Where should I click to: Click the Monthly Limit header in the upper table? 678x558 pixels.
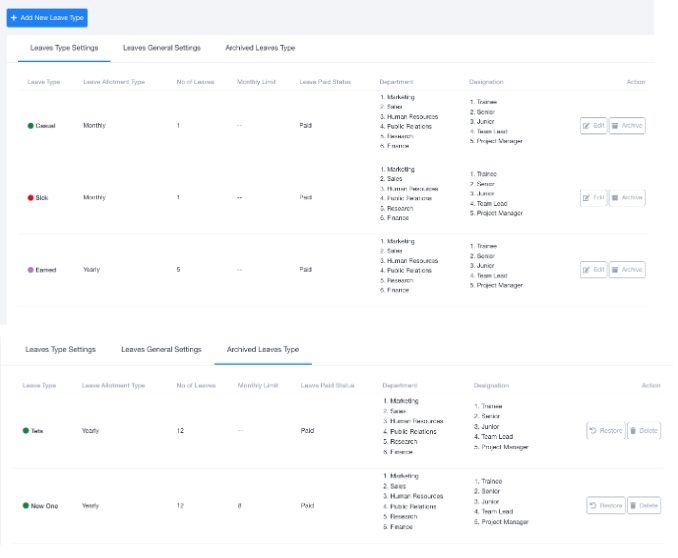point(256,82)
